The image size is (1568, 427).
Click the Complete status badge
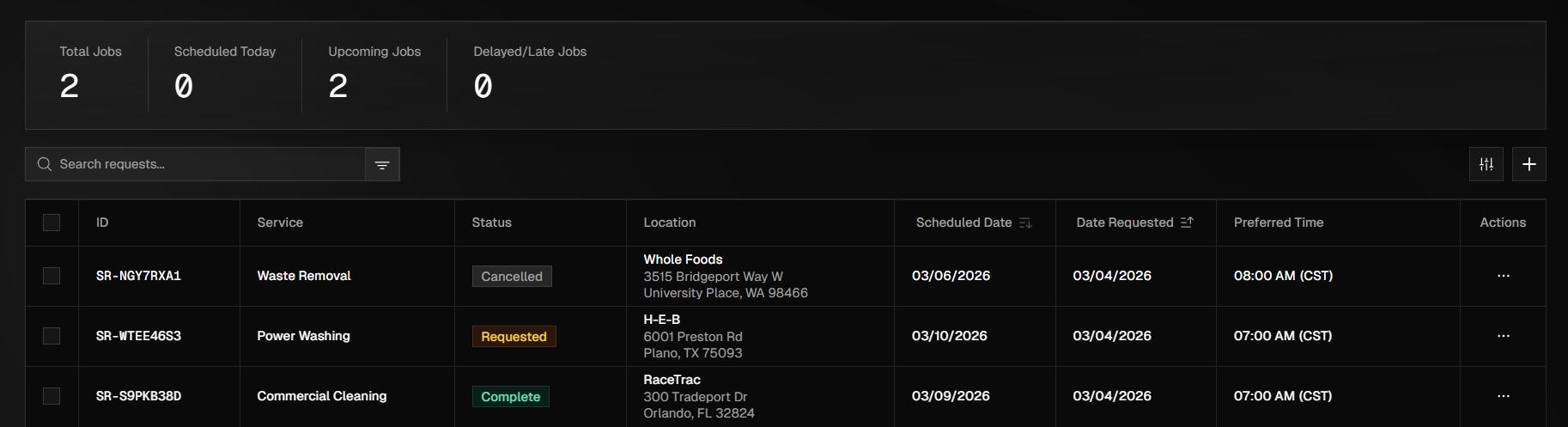click(510, 397)
